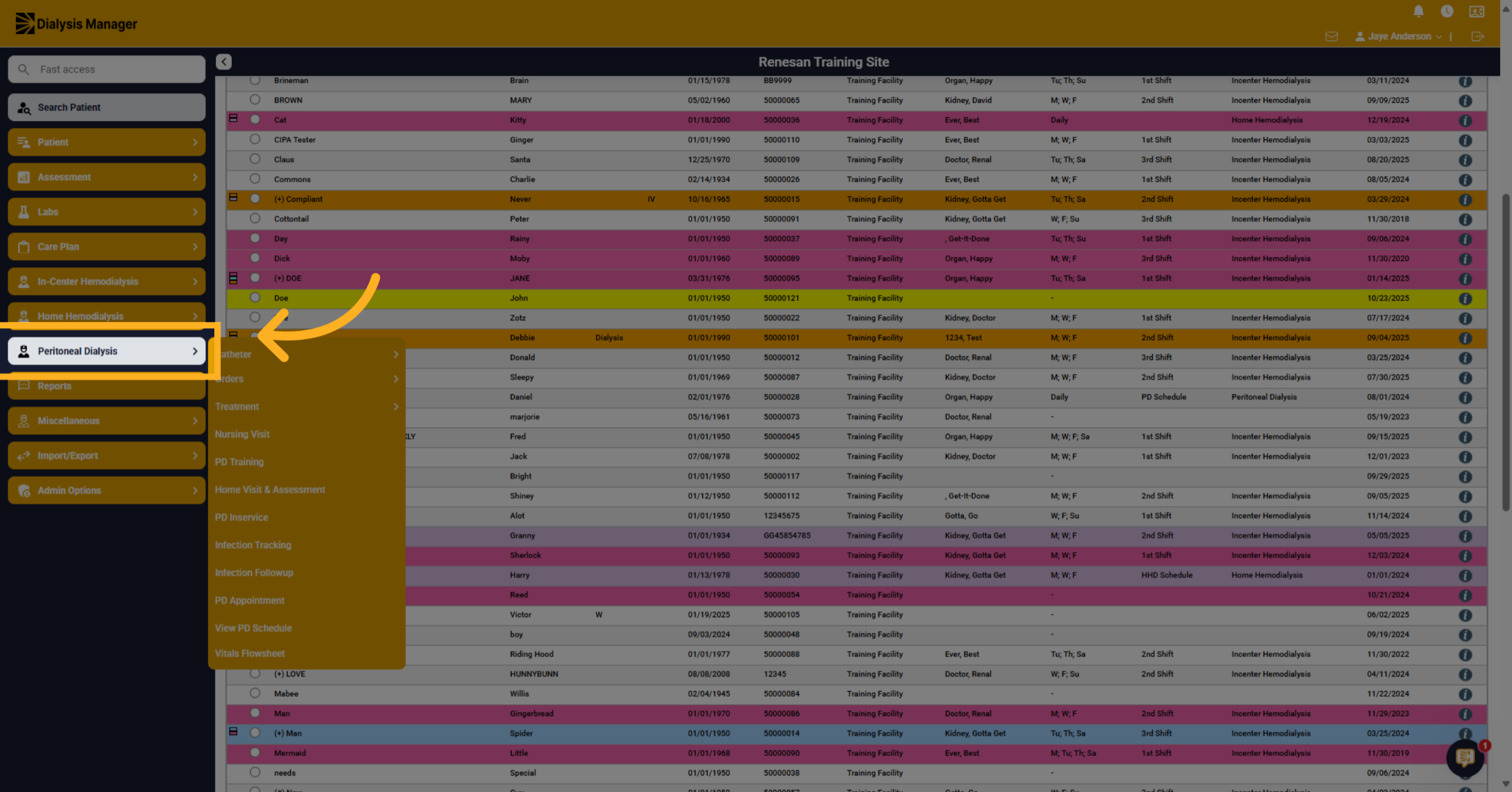Screen dimensions: 1512x792
Task: Click the notifications bell icon
Action: pyautogui.click(x=1418, y=11)
